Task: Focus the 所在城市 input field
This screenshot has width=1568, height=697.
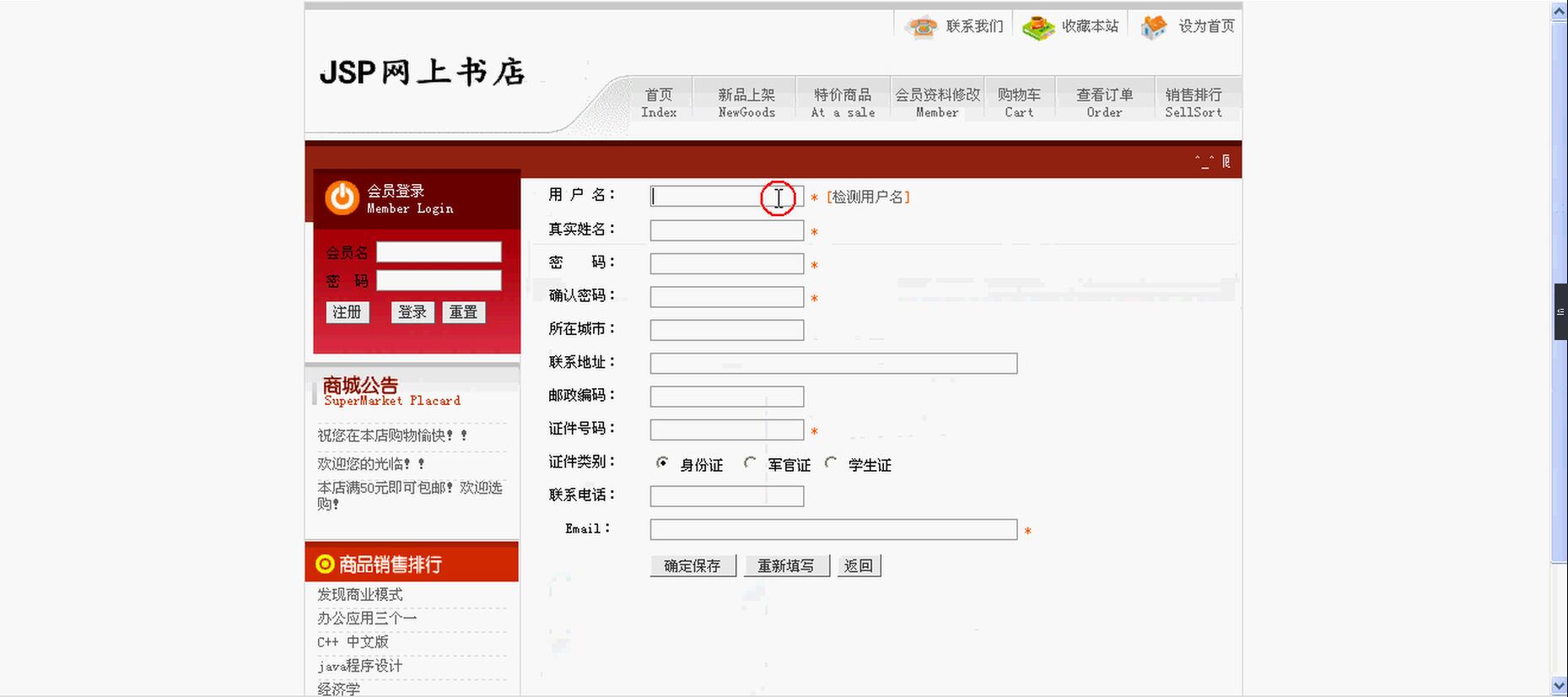Action: click(x=727, y=330)
